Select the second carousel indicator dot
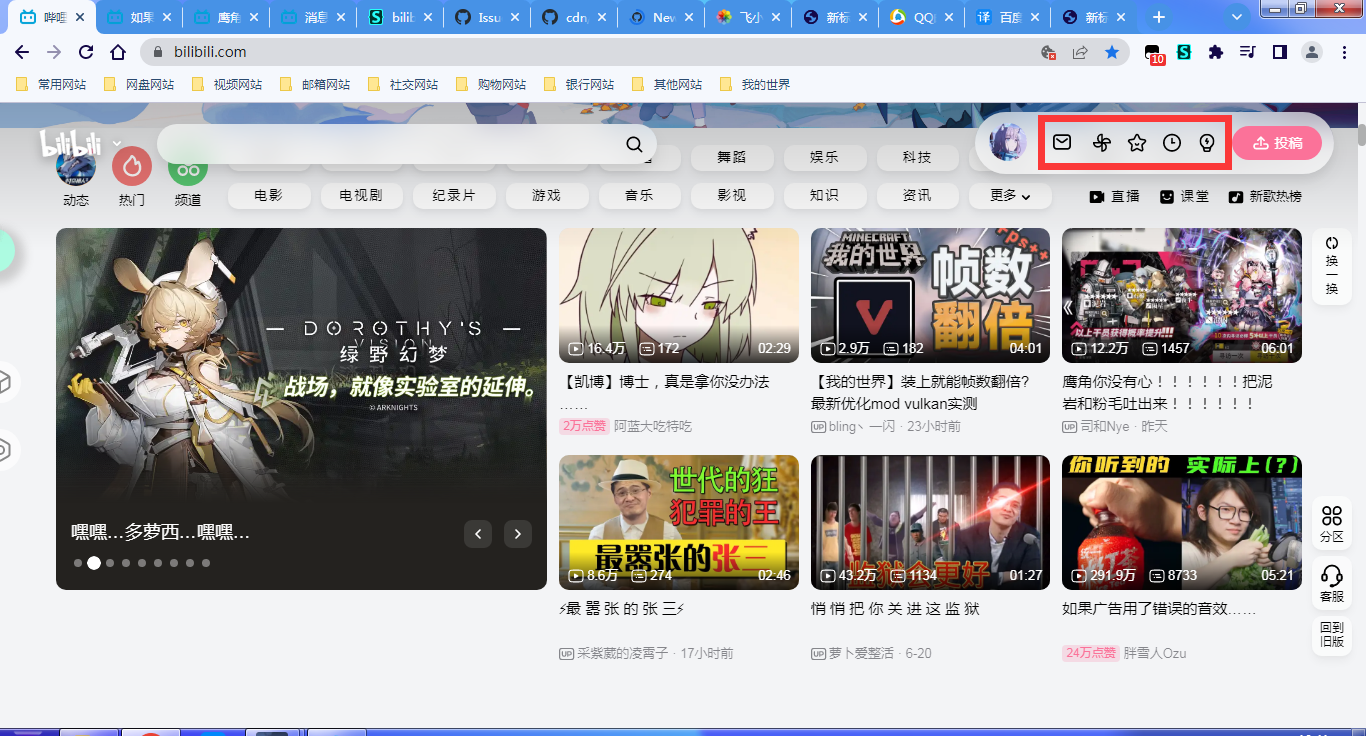 coord(94,563)
